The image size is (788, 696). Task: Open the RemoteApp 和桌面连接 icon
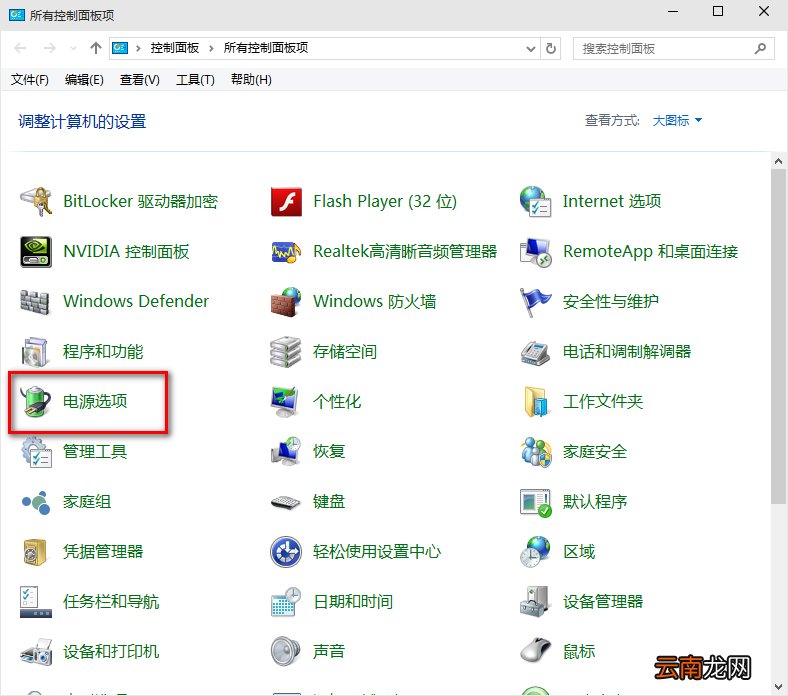[x=536, y=251]
